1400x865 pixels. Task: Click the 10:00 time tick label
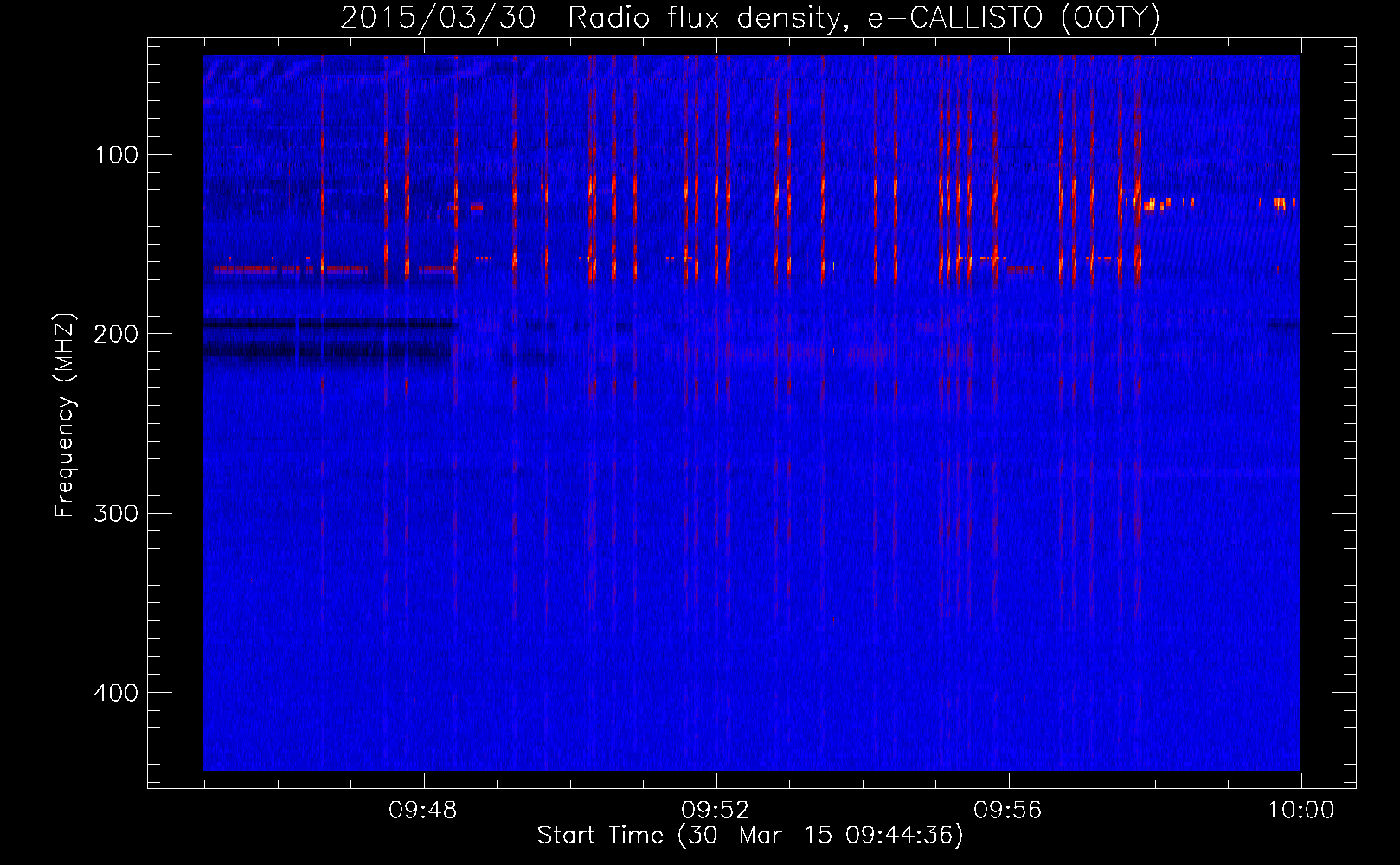1301,811
